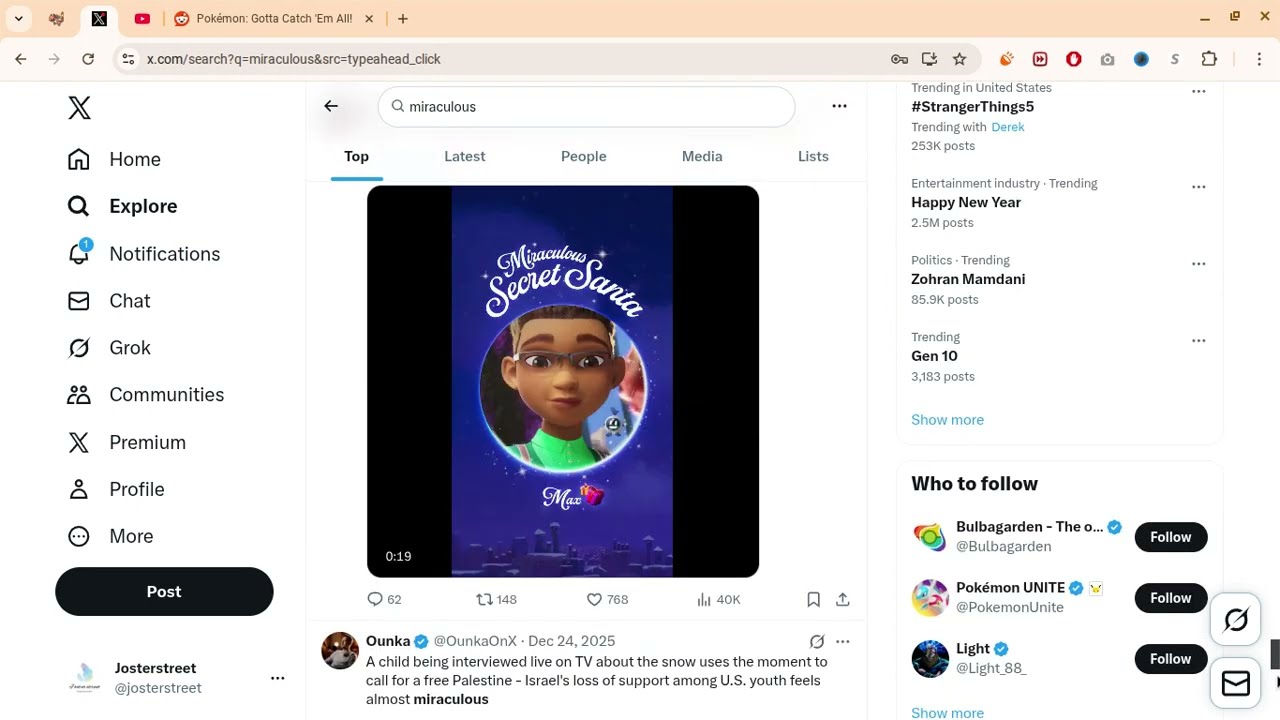The image size is (1280, 720).
Task: Click the miraculous search field
Action: (586, 106)
